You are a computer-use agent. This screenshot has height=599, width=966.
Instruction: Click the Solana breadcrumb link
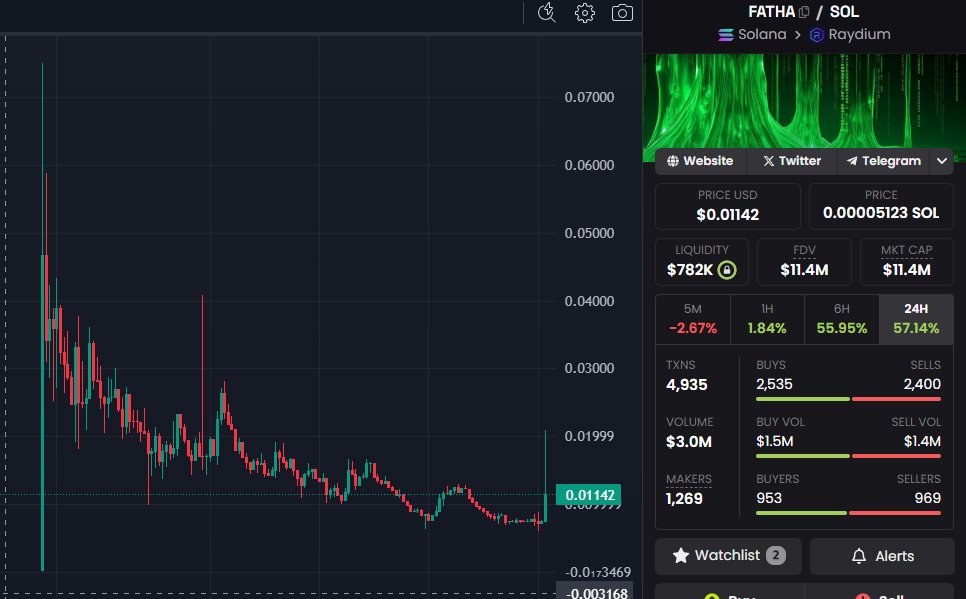click(x=752, y=35)
